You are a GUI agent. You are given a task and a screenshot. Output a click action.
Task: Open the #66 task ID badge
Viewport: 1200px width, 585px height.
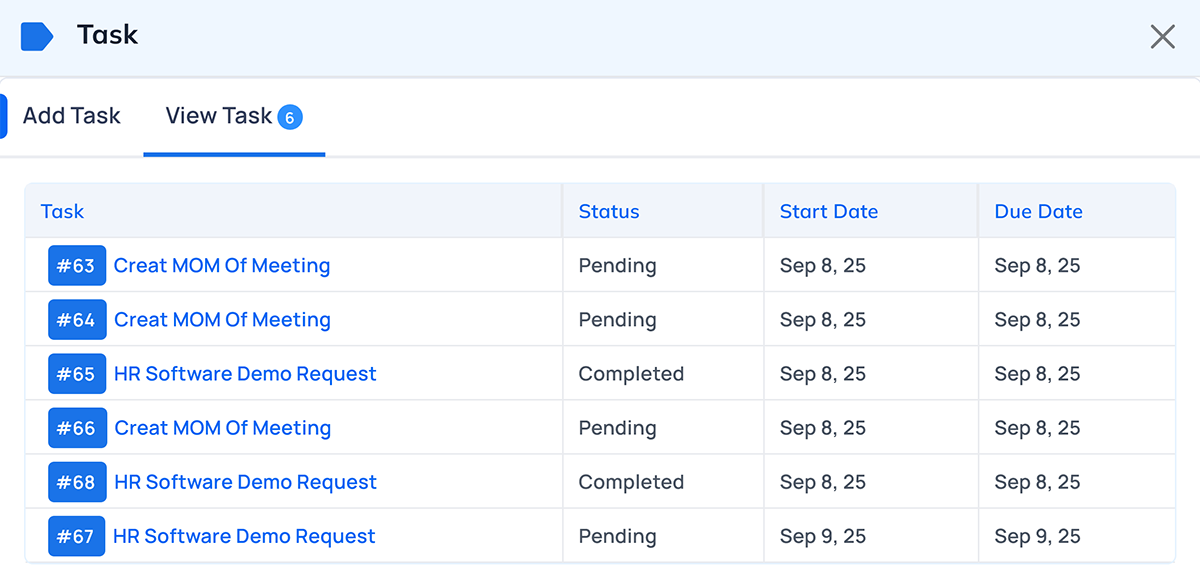click(x=77, y=428)
